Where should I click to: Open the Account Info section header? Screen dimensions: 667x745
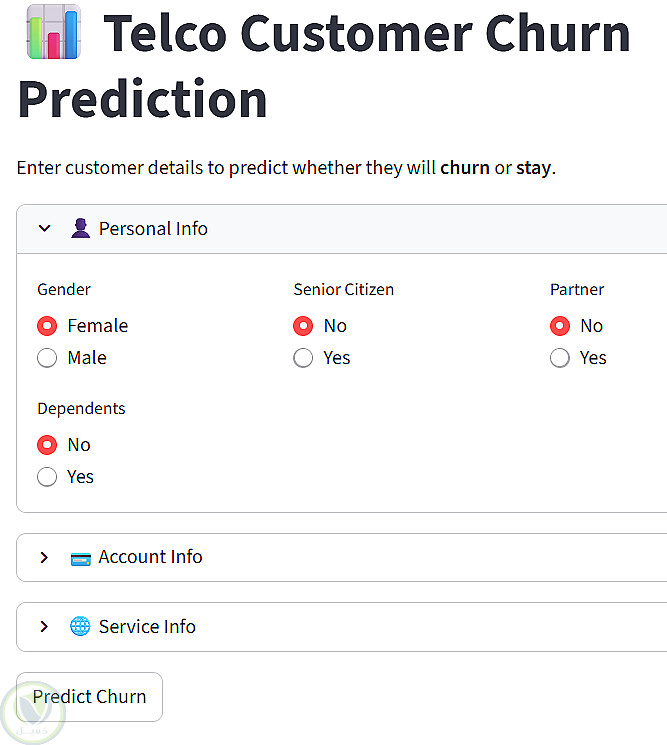coord(150,557)
